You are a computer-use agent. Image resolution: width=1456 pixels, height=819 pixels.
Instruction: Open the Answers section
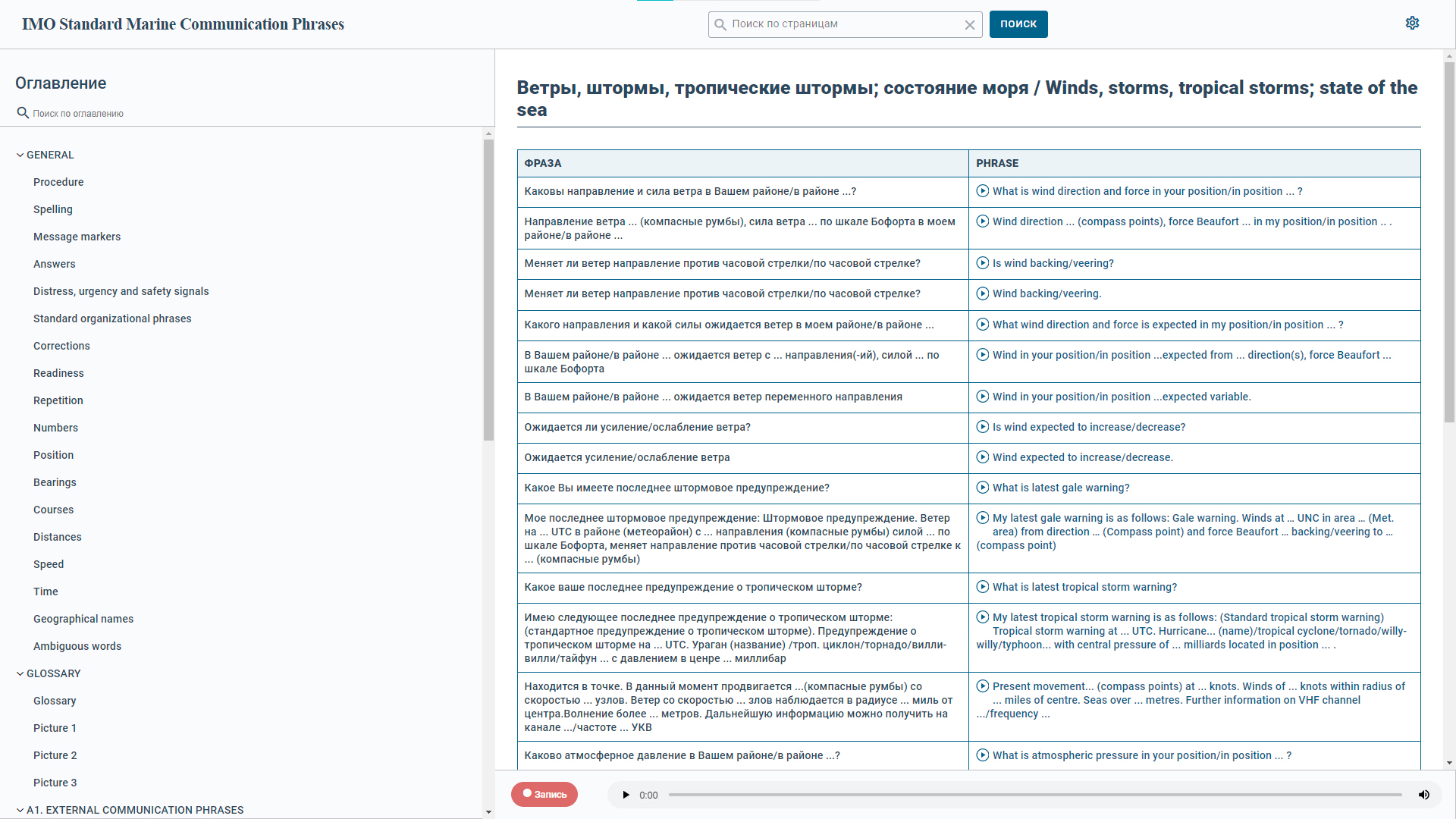point(55,264)
